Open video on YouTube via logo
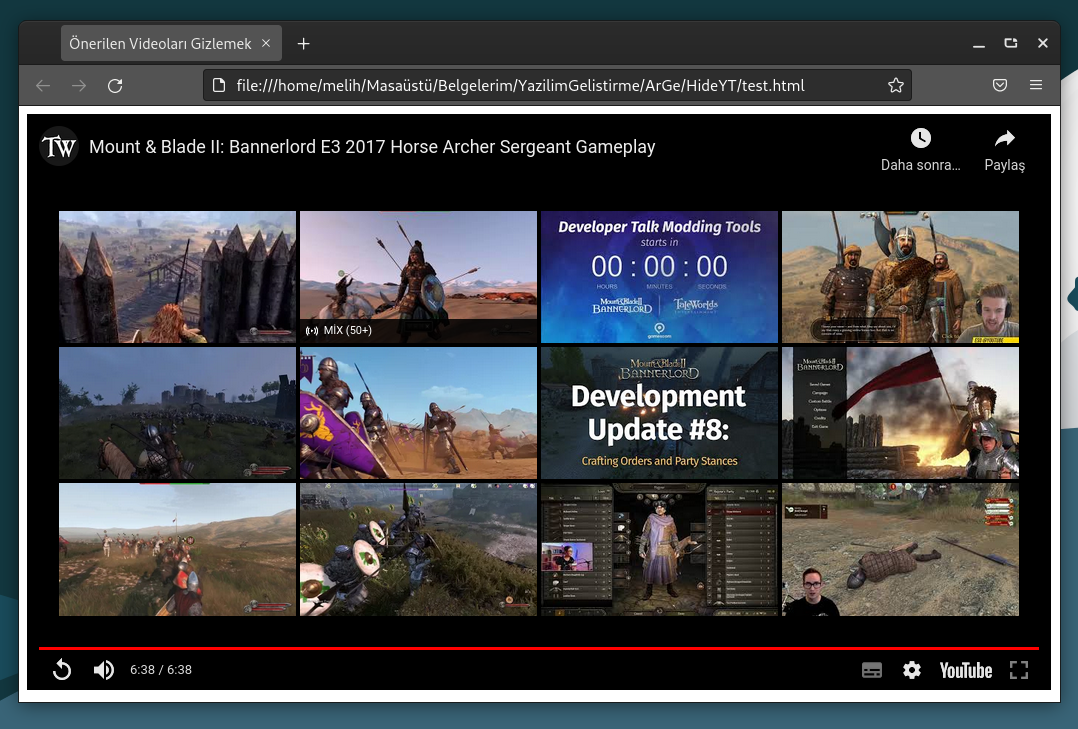This screenshot has height=729, width=1078. pyautogui.click(x=966, y=671)
